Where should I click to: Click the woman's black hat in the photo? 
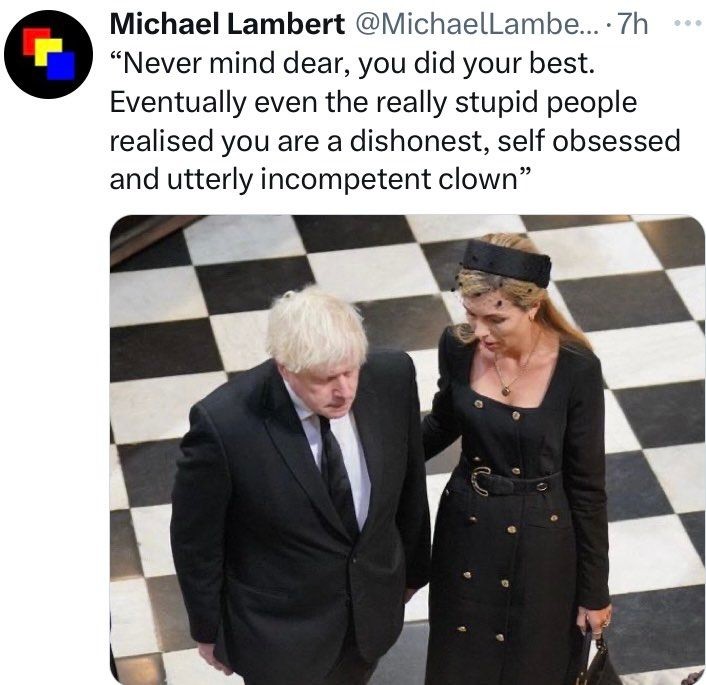point(506,263)
